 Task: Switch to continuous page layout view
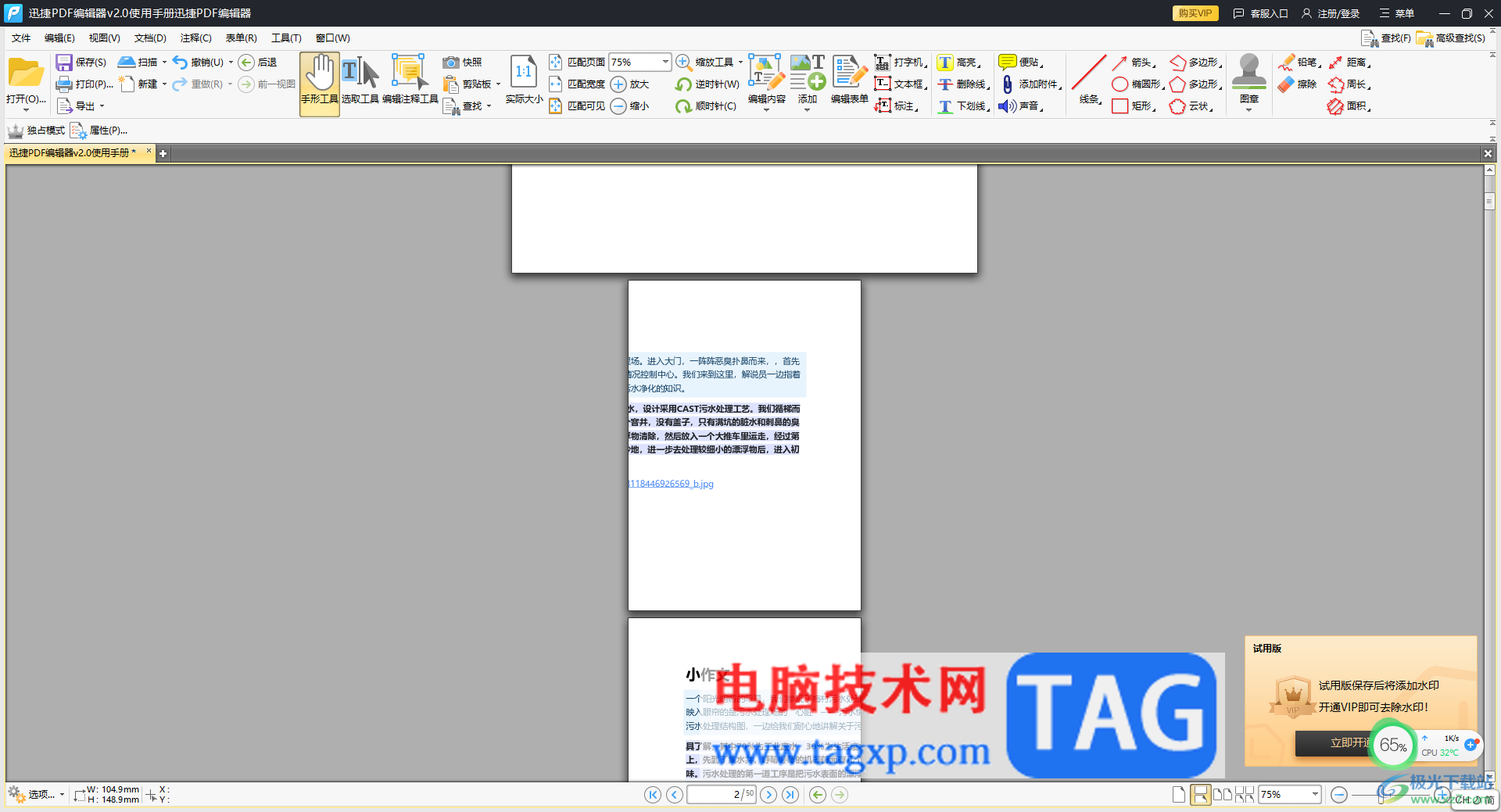pos(1201,795)
